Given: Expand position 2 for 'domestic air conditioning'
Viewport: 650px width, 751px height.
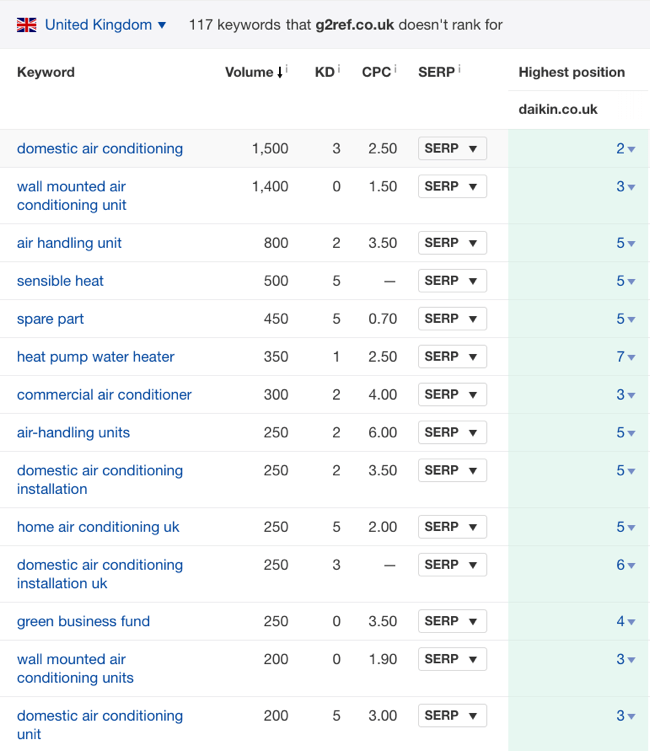Looking at the screenshot, I should pyautogui.click(x=626, y=149).
